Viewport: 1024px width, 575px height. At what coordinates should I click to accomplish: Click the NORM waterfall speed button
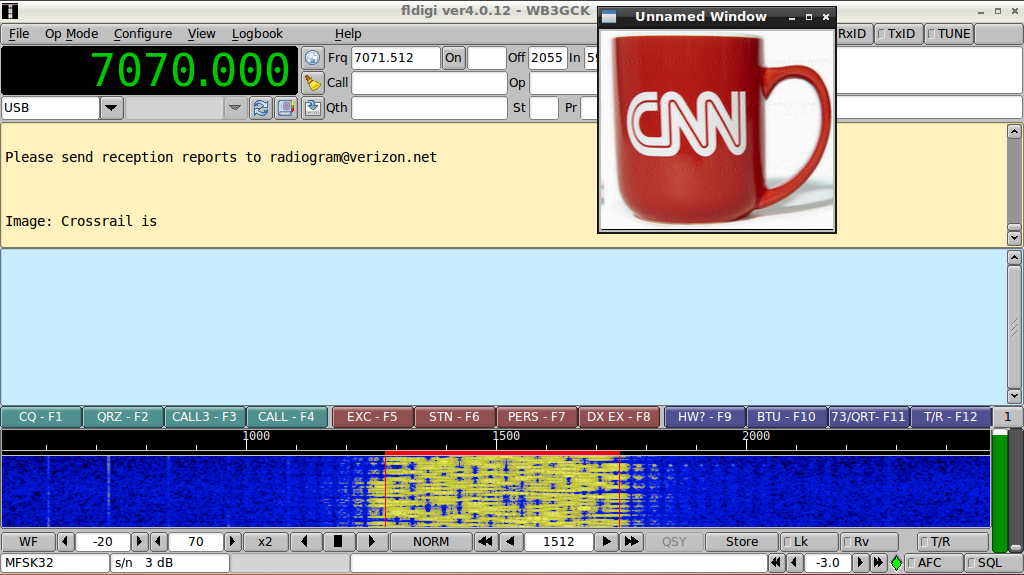(x=431, y=542)
